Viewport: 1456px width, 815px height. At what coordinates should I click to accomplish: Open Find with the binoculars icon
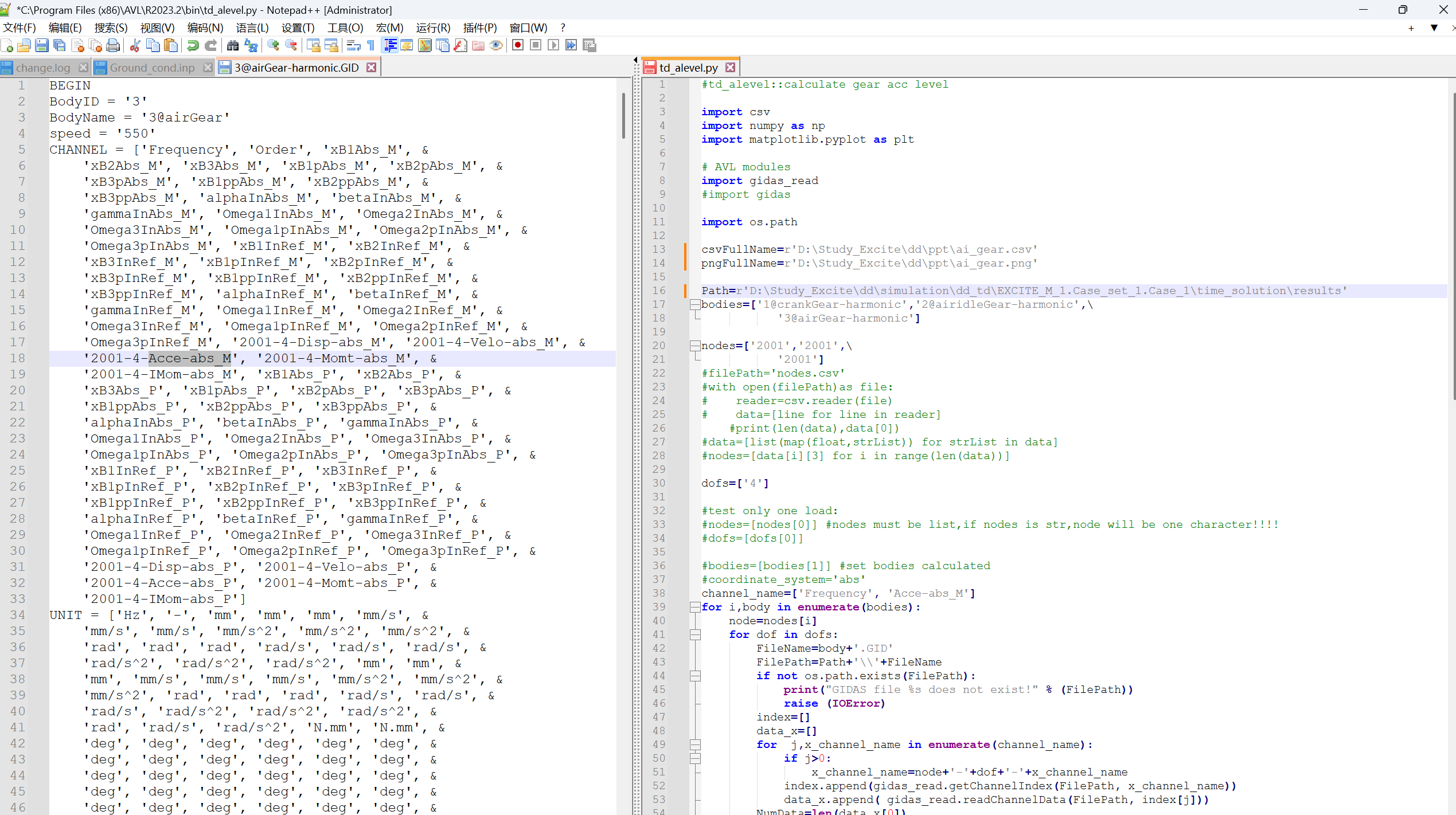tap(233, 45)
